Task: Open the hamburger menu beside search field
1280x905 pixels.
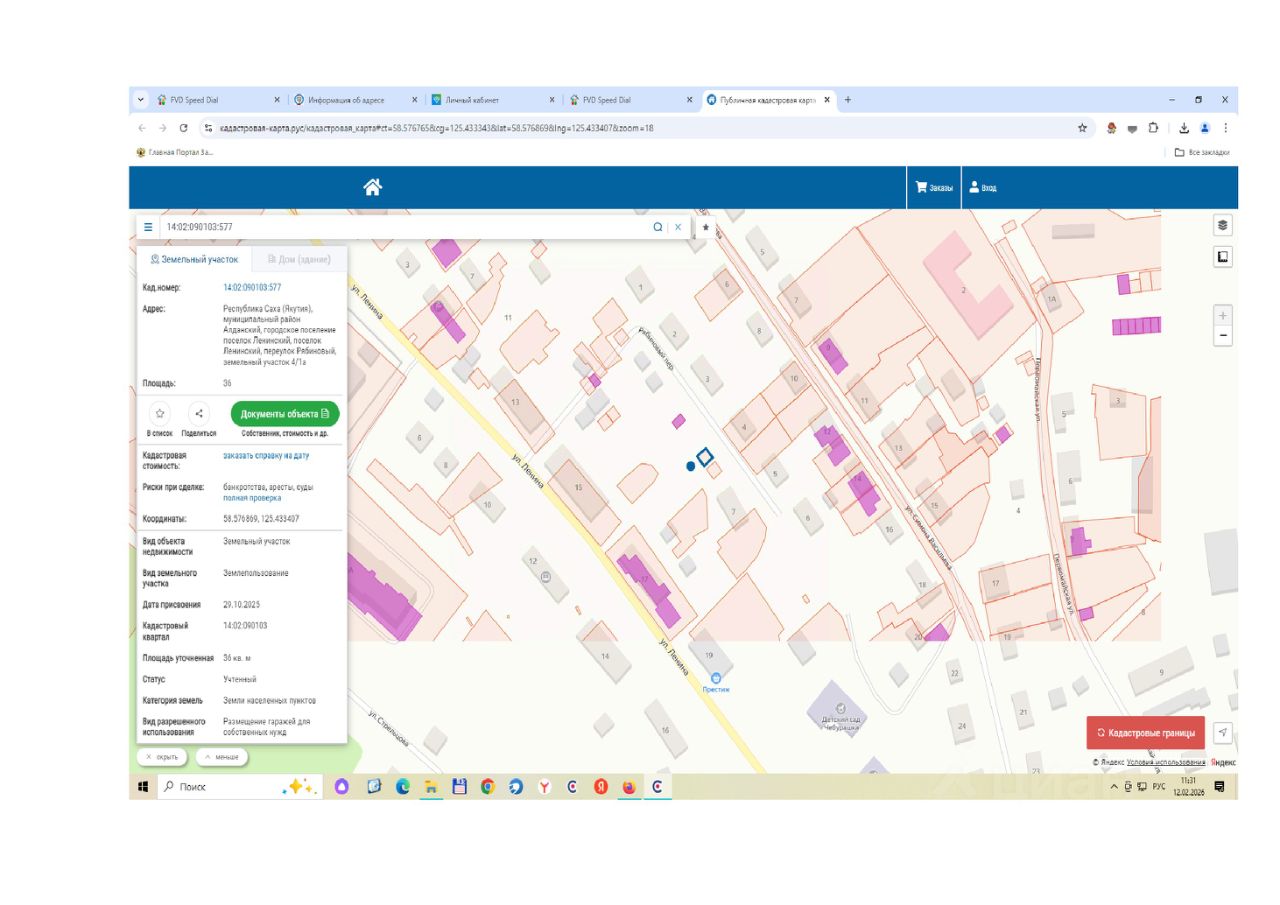Action: [x=148, y=227]
